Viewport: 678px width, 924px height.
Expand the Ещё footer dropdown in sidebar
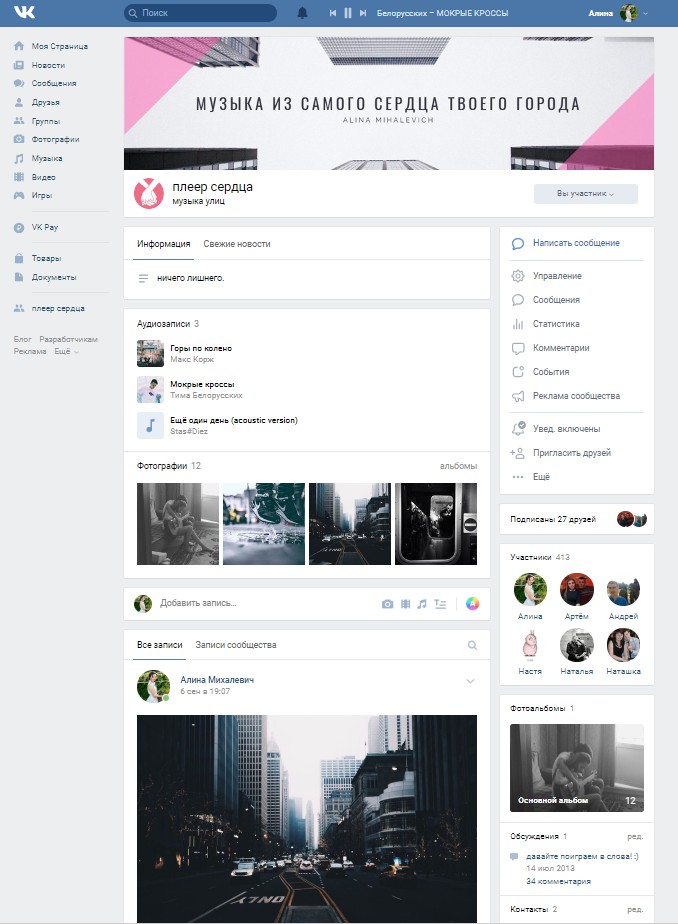(67, 351)
